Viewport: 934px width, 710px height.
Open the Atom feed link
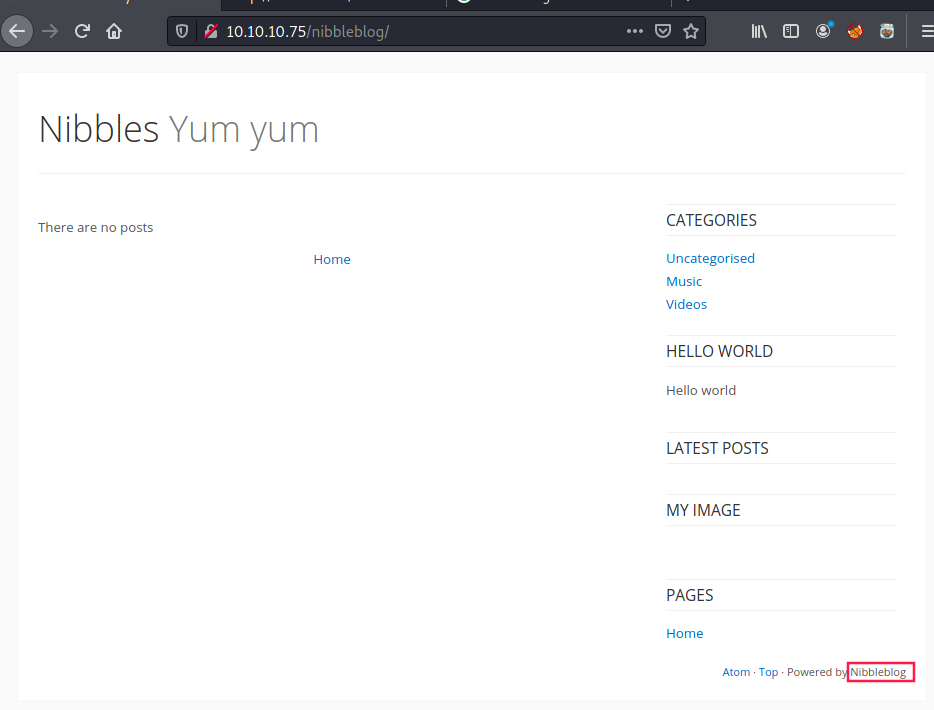[736, 672]
